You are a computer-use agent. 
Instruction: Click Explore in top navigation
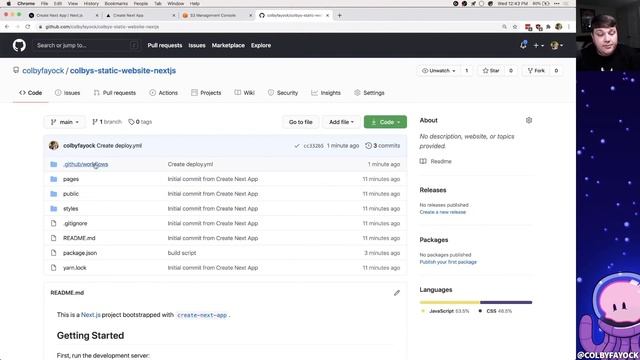pos(261,45)
